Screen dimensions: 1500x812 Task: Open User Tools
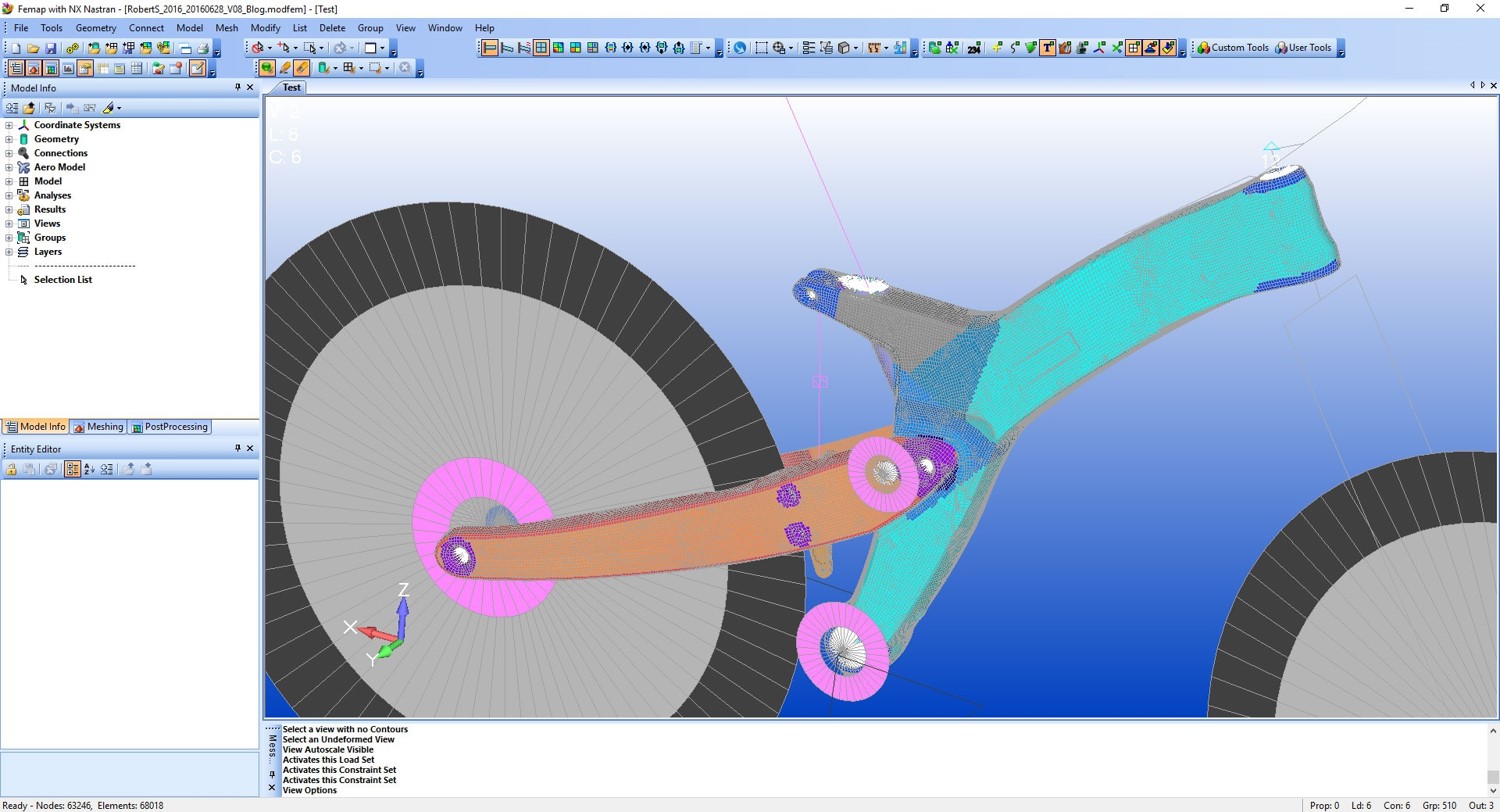pyautogui.click(x=1303, y=47)
